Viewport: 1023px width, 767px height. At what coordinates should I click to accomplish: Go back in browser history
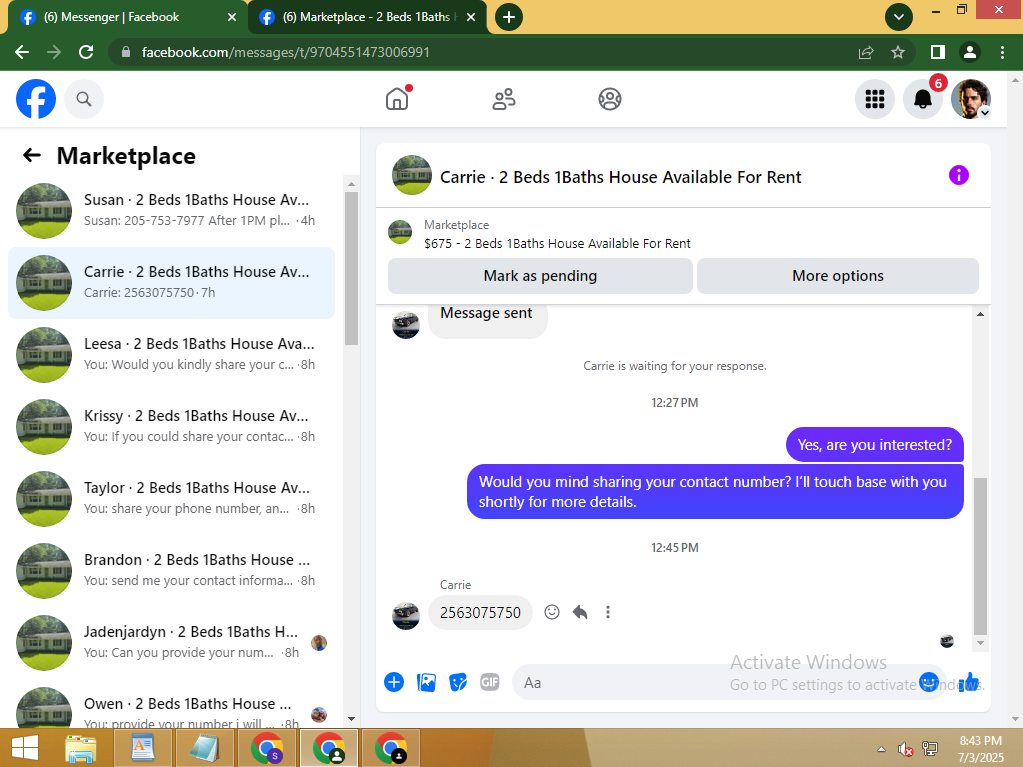pyautogui.click(x=22, y=52)
